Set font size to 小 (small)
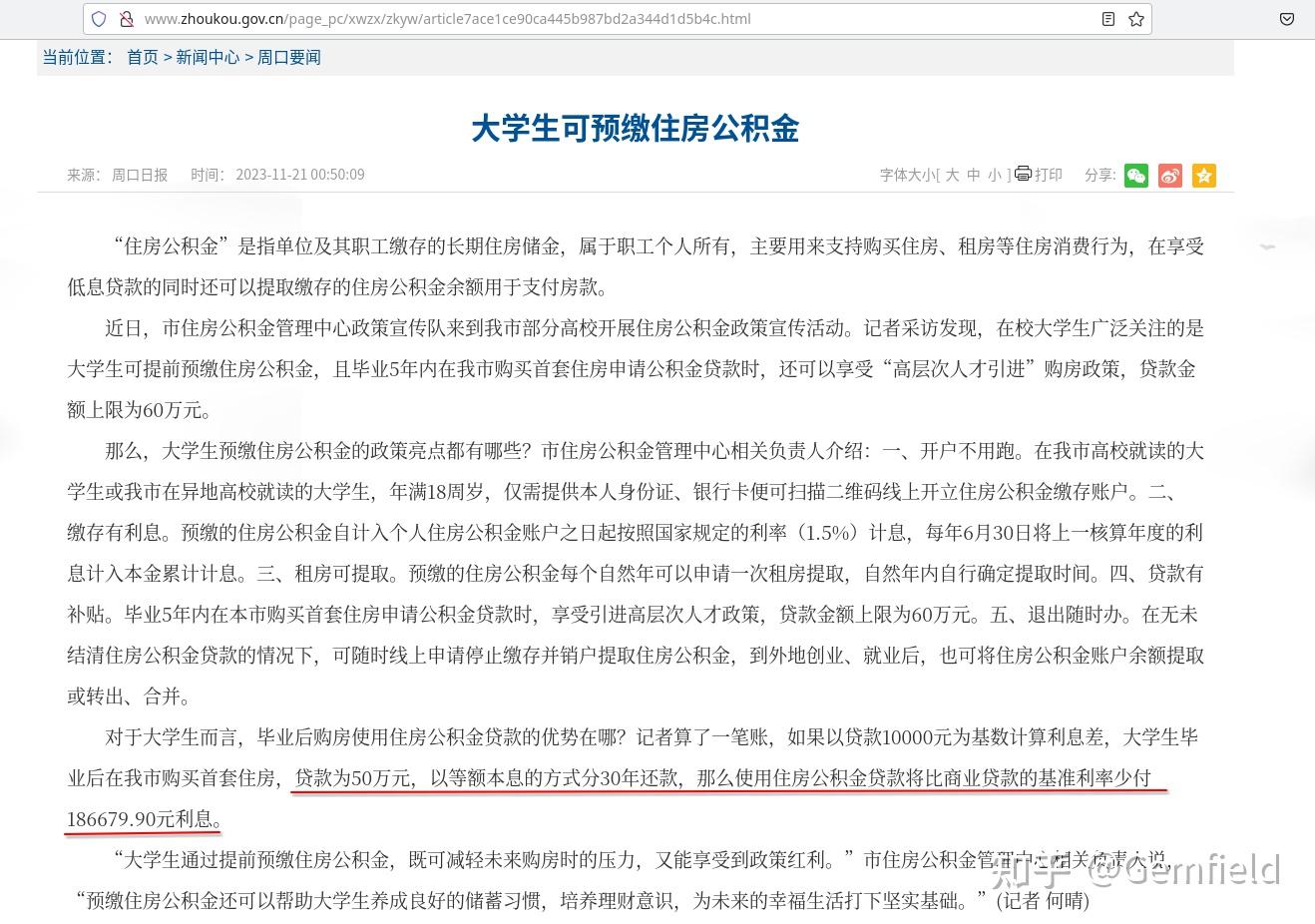 [995, 175]
